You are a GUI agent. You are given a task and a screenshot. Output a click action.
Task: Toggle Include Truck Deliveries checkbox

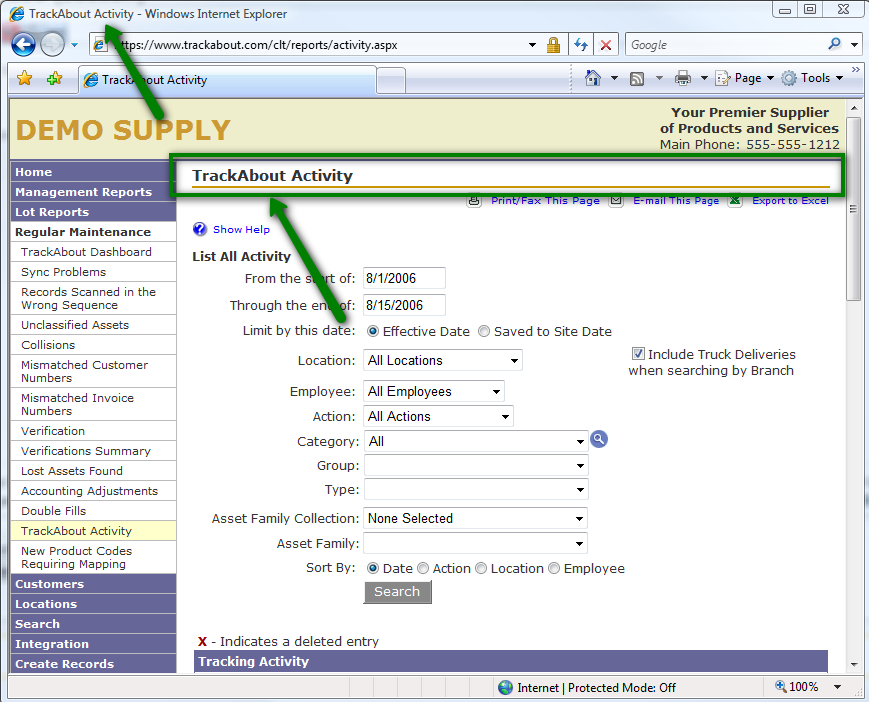click(638, 353)
